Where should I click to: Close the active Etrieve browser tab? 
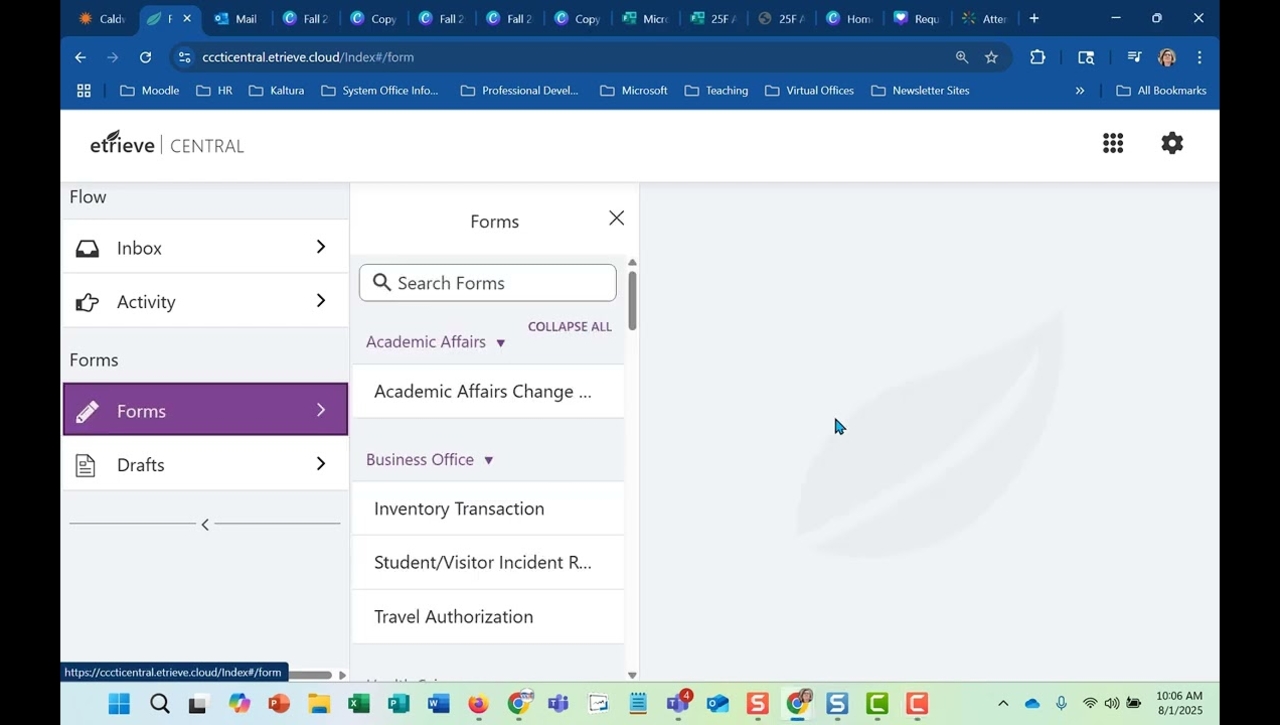pyautogui.click(x=187, y=18)
